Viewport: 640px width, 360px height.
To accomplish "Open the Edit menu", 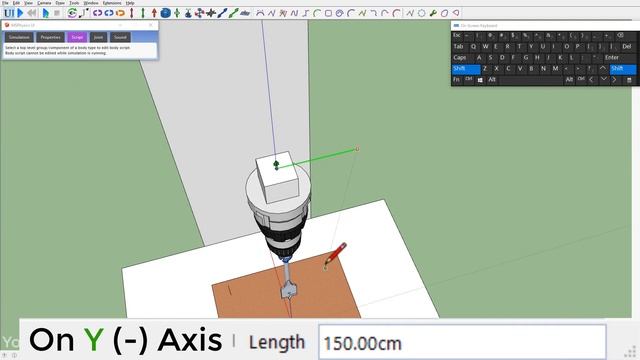I will pyautogui.click(x=16, y=3).
